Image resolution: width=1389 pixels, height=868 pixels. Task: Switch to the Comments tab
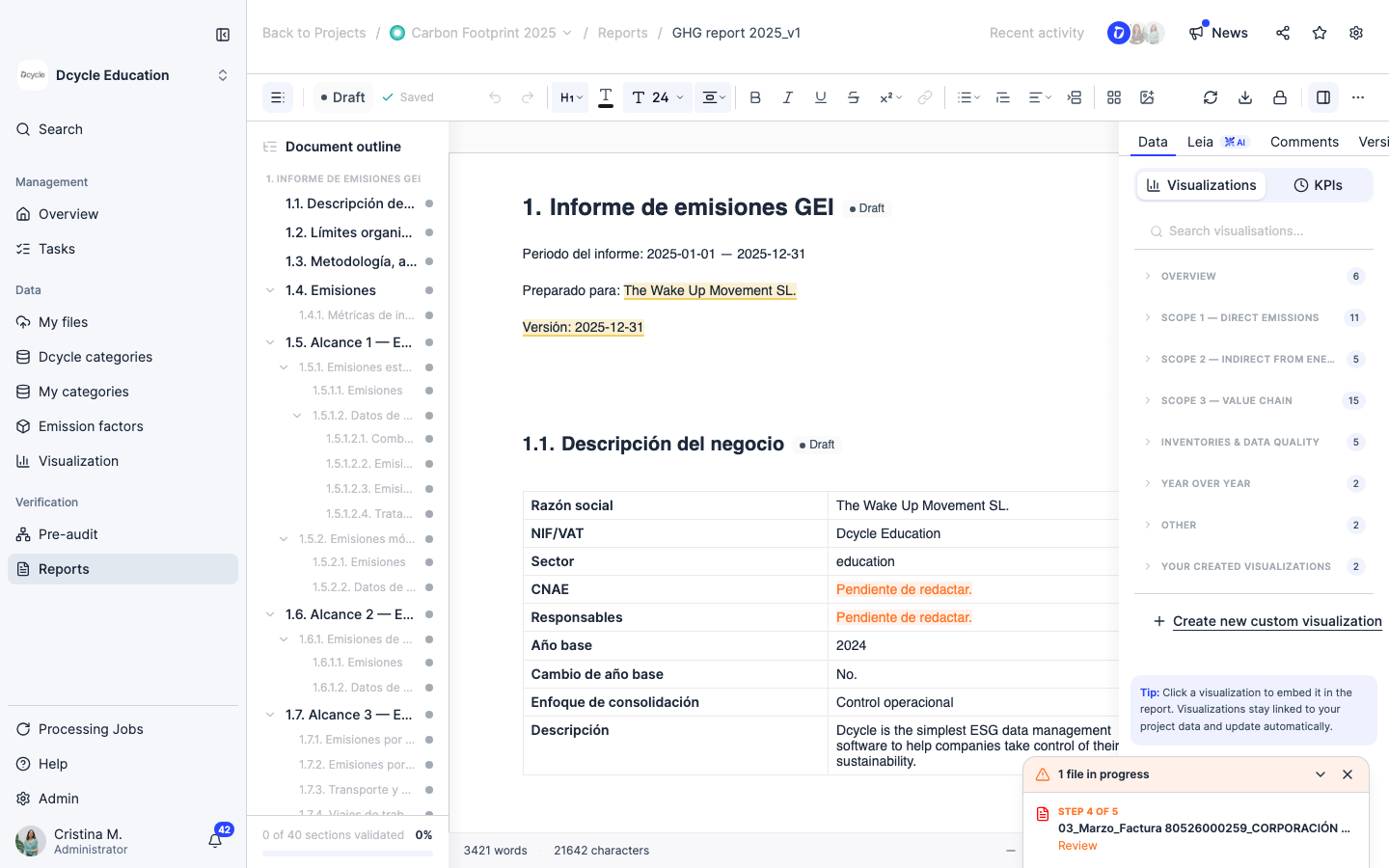click(x=1304, y=142)
